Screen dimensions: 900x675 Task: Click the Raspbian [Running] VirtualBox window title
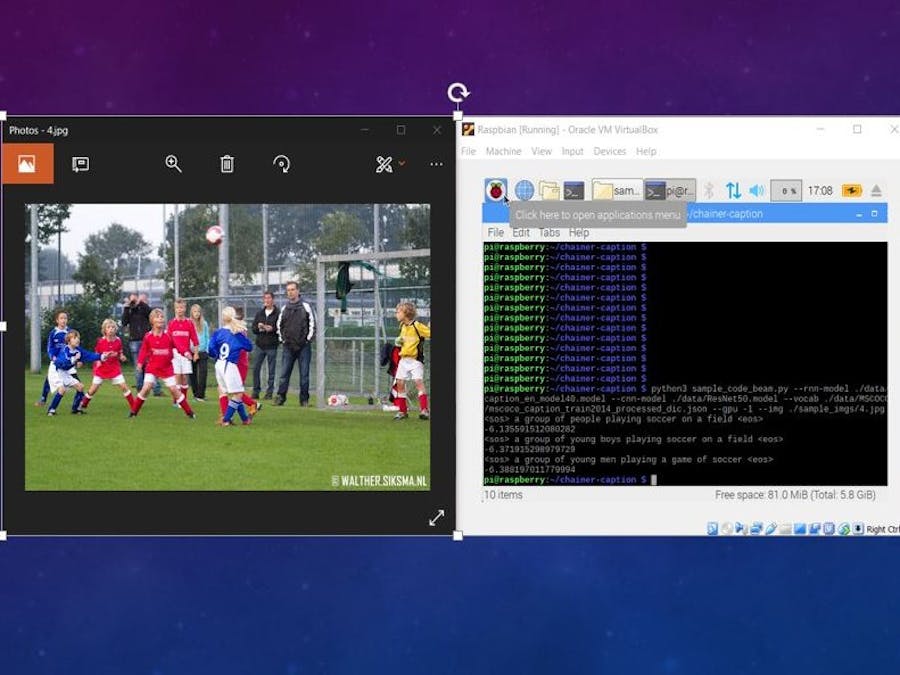568,130
